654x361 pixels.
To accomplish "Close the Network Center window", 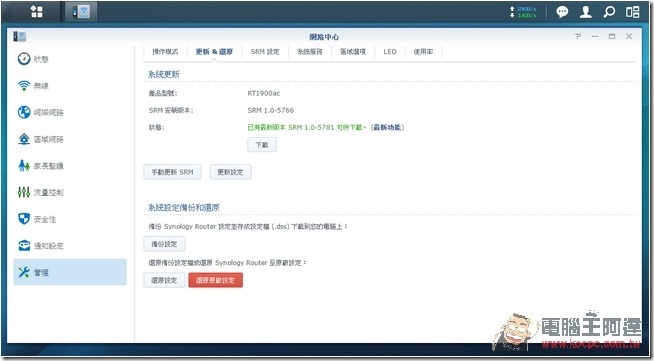I will click(x=629, y=37).
